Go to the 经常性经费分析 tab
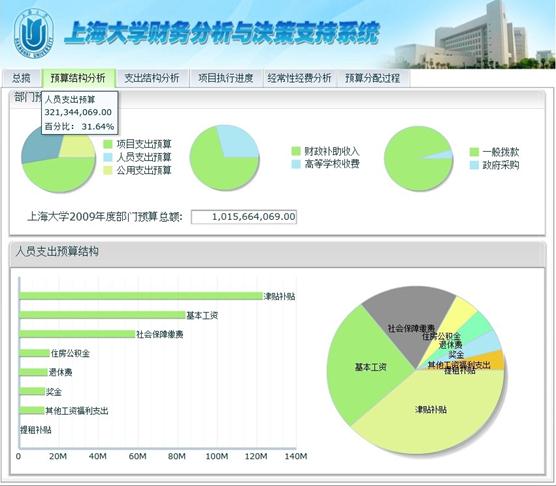Screen dimensions: 556x486 (299, 78)
